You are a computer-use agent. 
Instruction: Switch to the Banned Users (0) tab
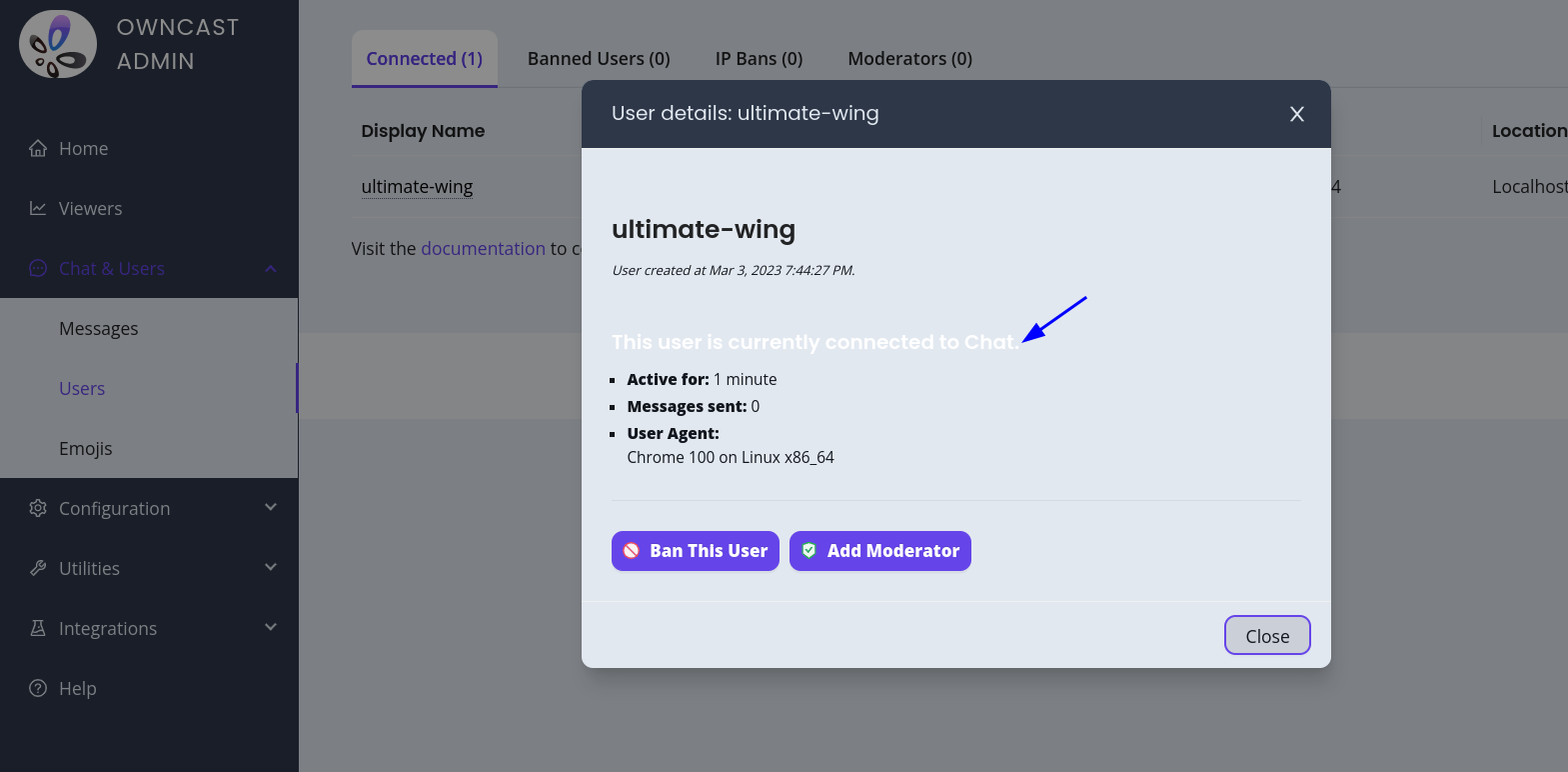pyautogui.click(x=599, y=59)
